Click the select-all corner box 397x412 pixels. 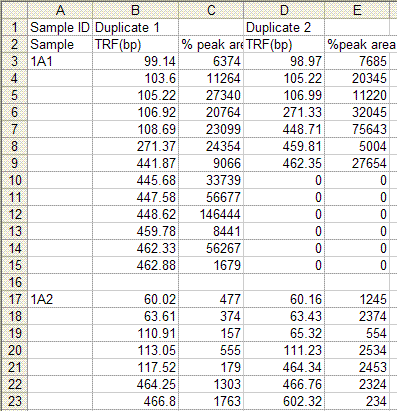[14, 10]
